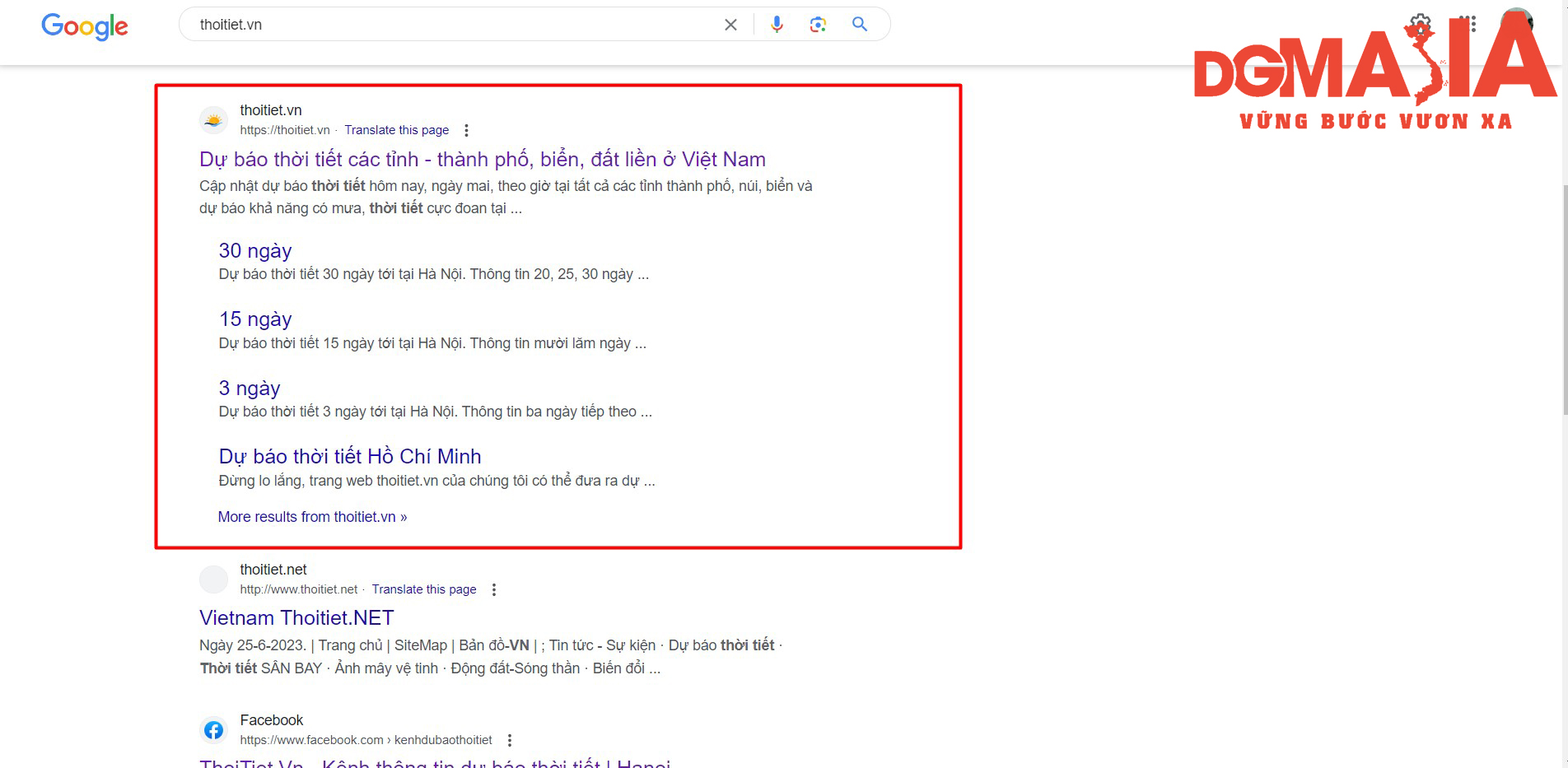Click the https://thoitiet.vn URL text
Image resolution: width=1568 pixels, height=768 pixels.
pyautogui.click(x=285, y=130)
